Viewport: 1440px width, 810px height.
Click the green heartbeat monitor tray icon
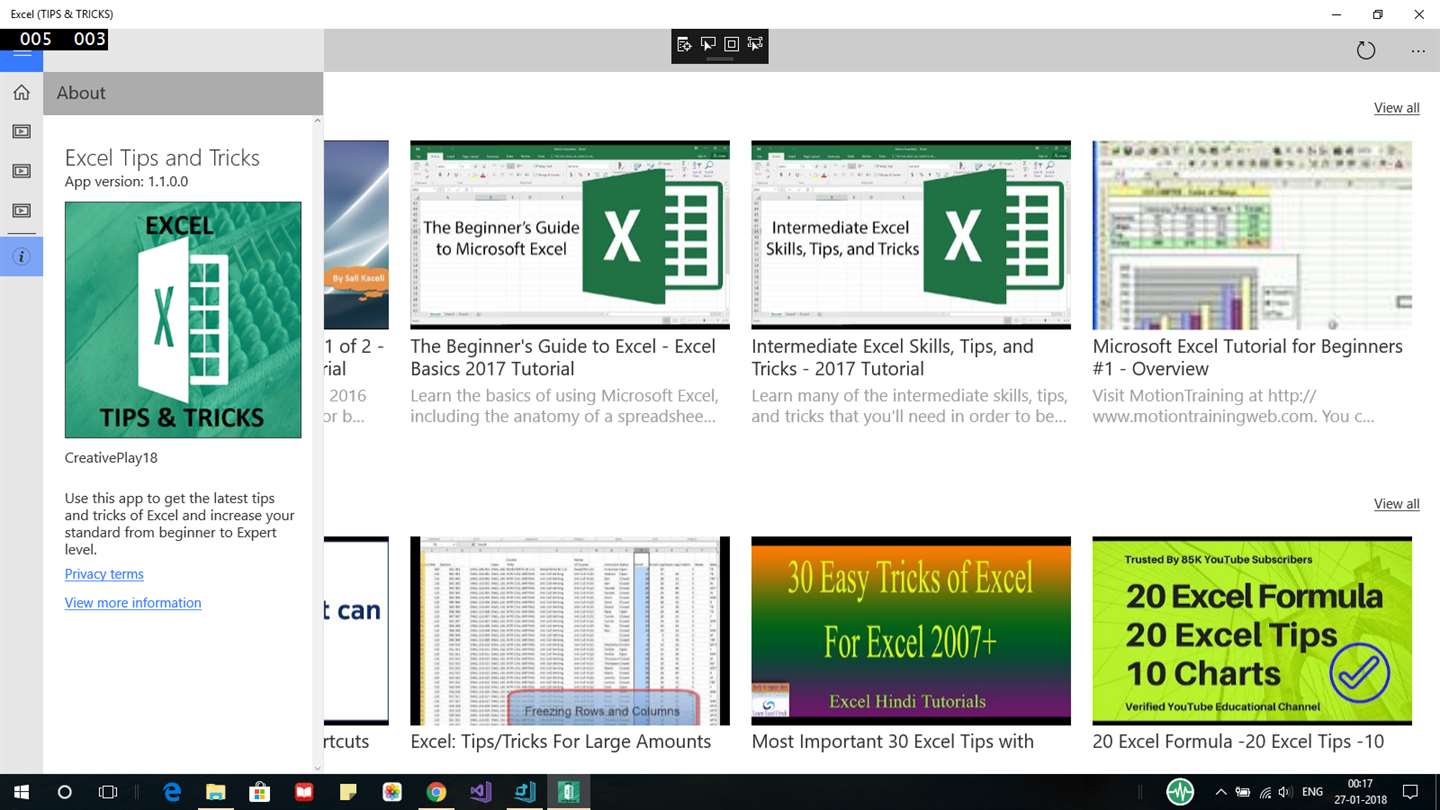(1180, 792)
